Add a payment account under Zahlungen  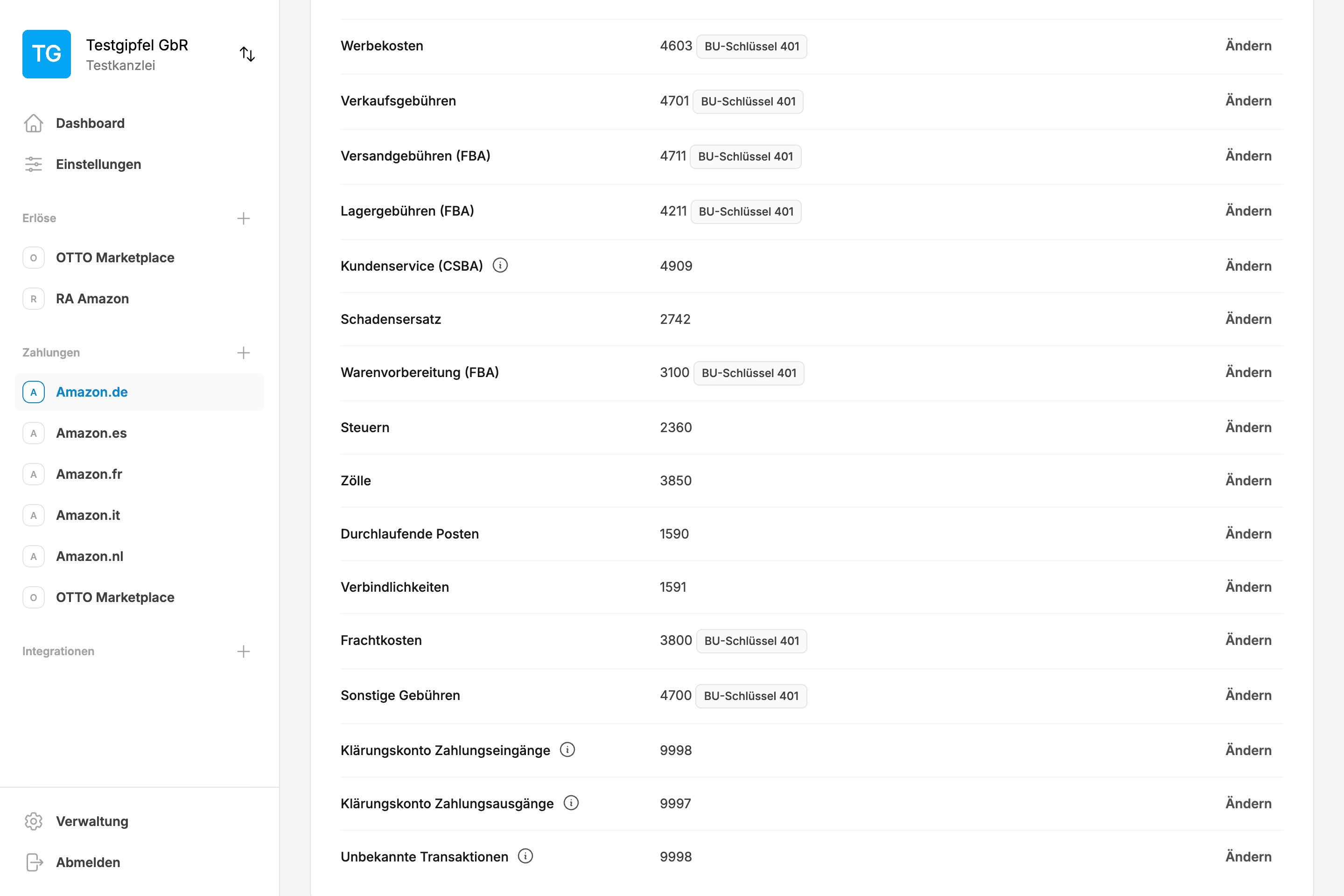(244, 352)
